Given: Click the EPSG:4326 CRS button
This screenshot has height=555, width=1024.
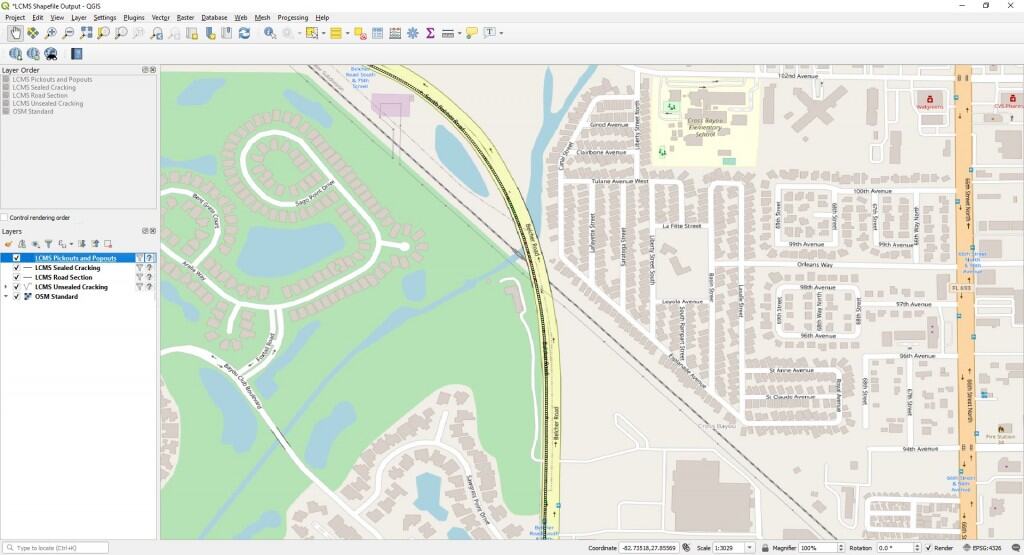Looking at the screenshot, I should coord(992,548).
